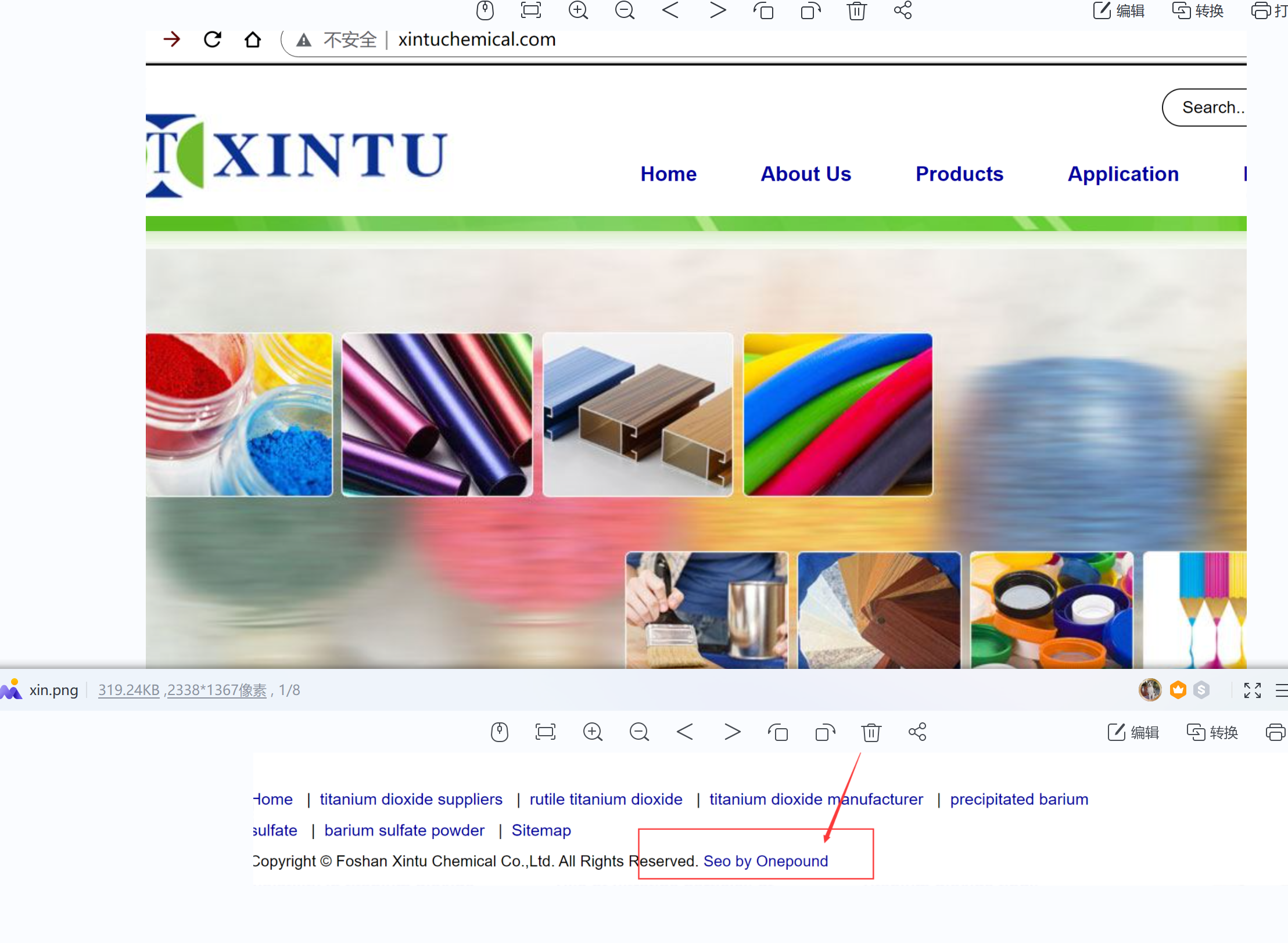
Task: Select the metallic colored tubes thumbnail
Action: (x=437, y=415)
